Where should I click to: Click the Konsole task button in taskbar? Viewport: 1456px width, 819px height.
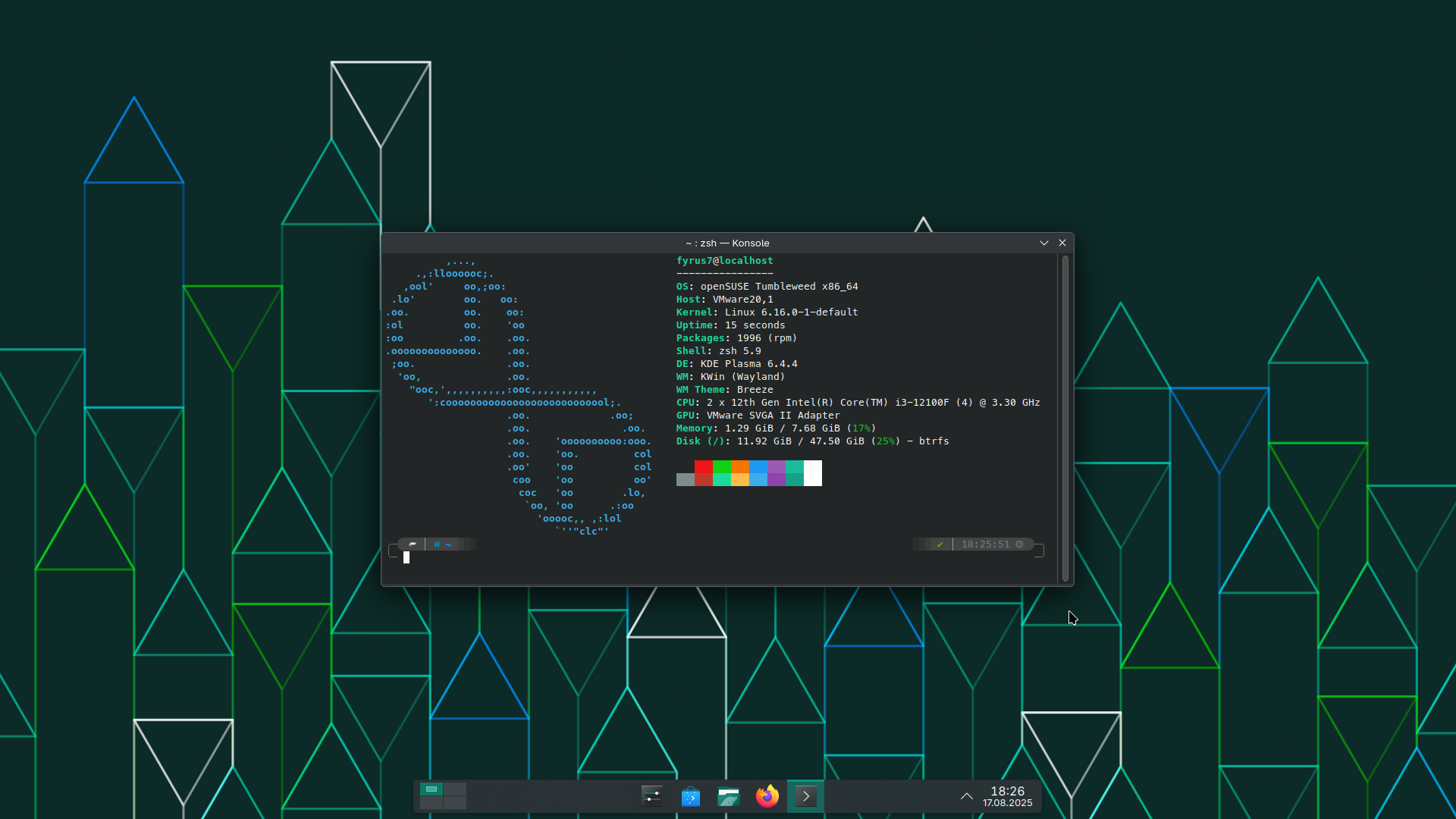point(805,796)
